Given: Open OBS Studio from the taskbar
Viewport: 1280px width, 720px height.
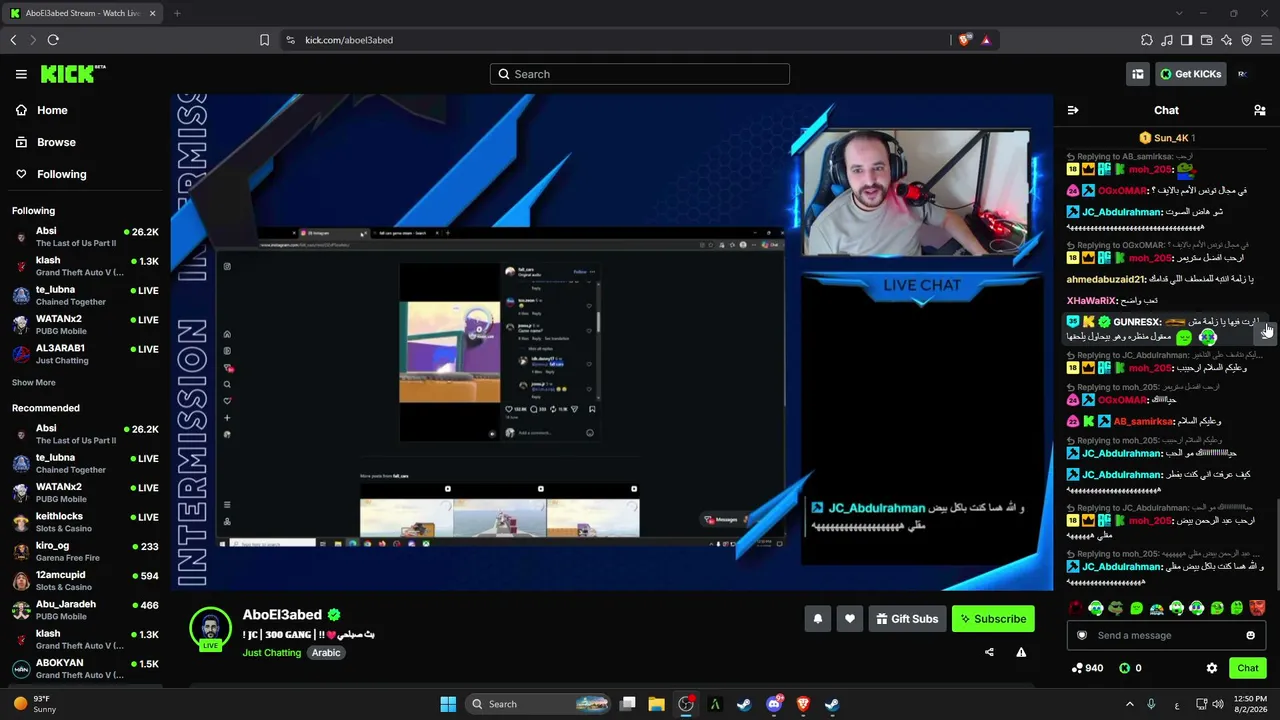Looking at the screenshot, I should 686,704.
